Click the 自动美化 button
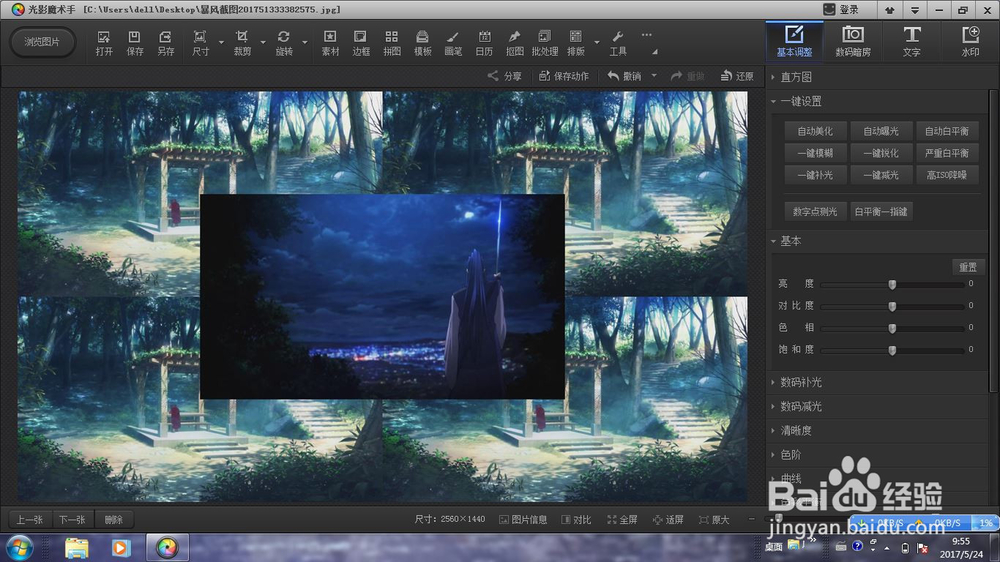 click(815, 131)
